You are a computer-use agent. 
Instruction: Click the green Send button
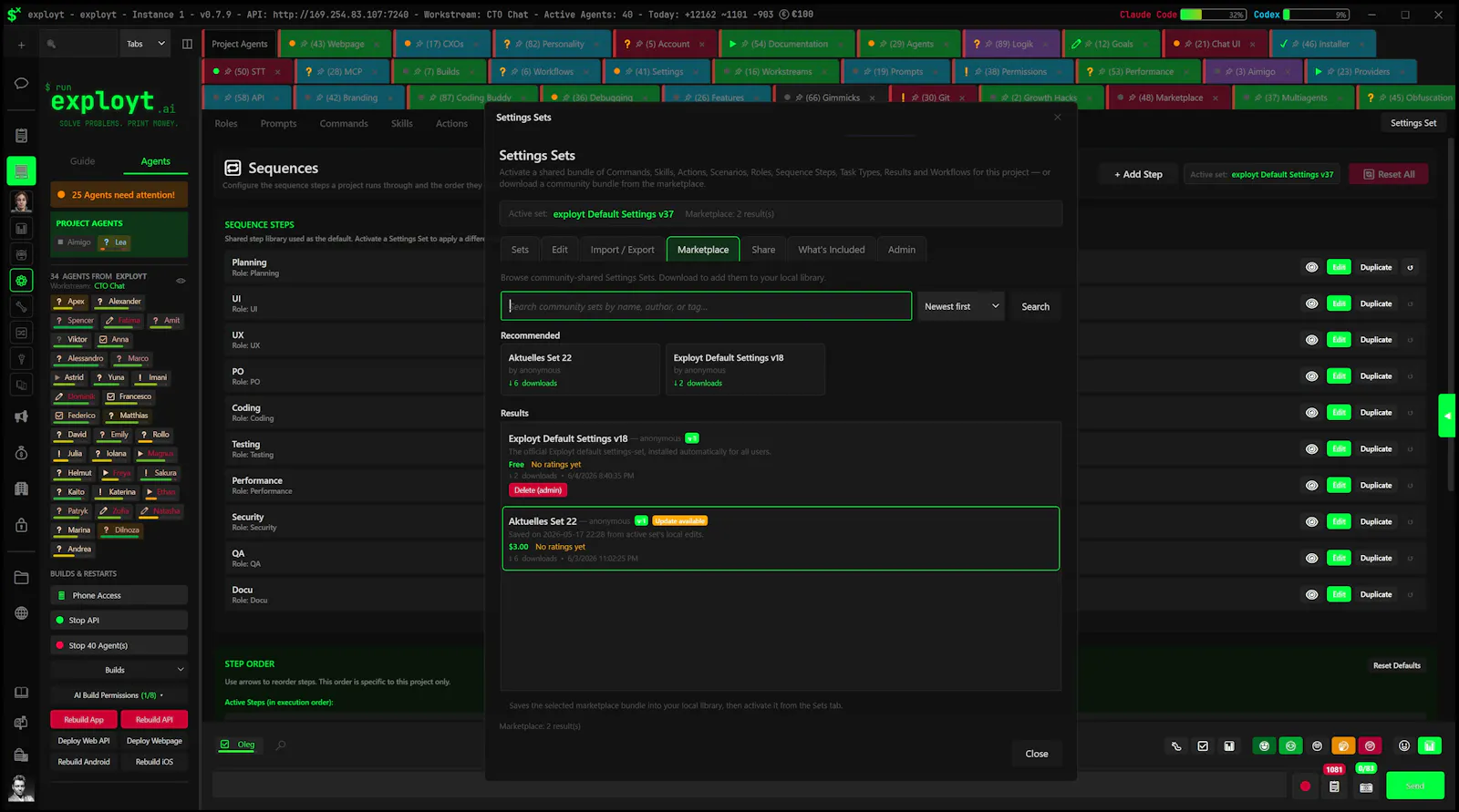pos(1415,786)
